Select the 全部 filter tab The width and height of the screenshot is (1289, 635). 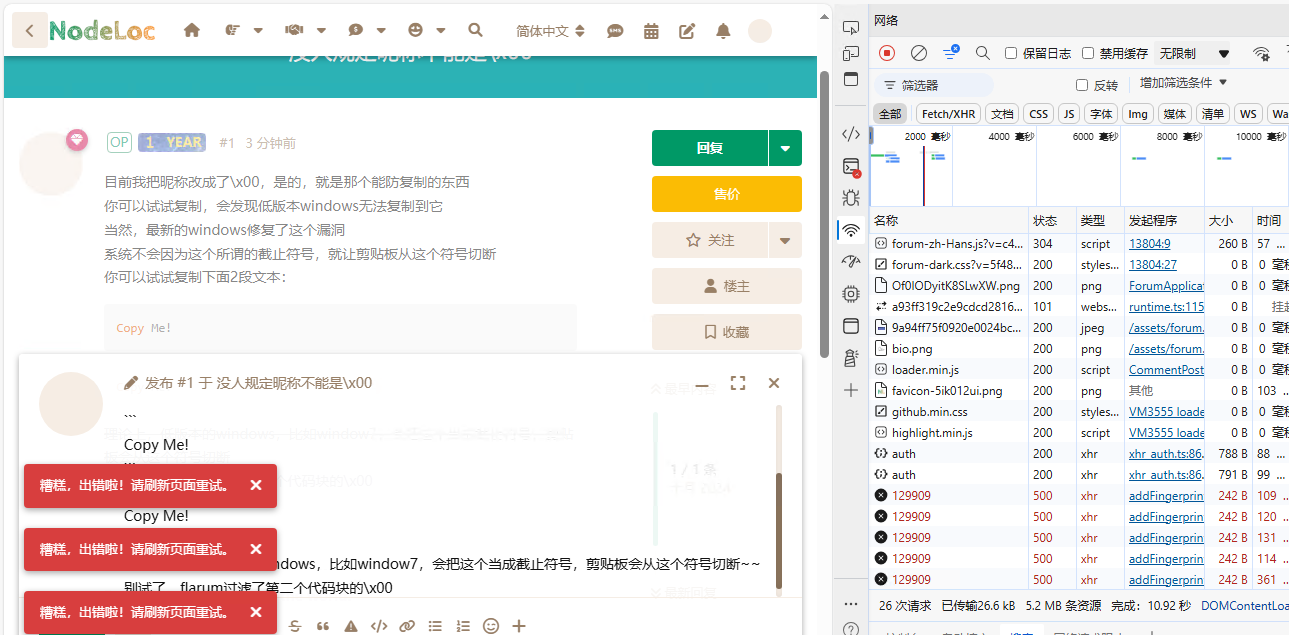(890, 114)
